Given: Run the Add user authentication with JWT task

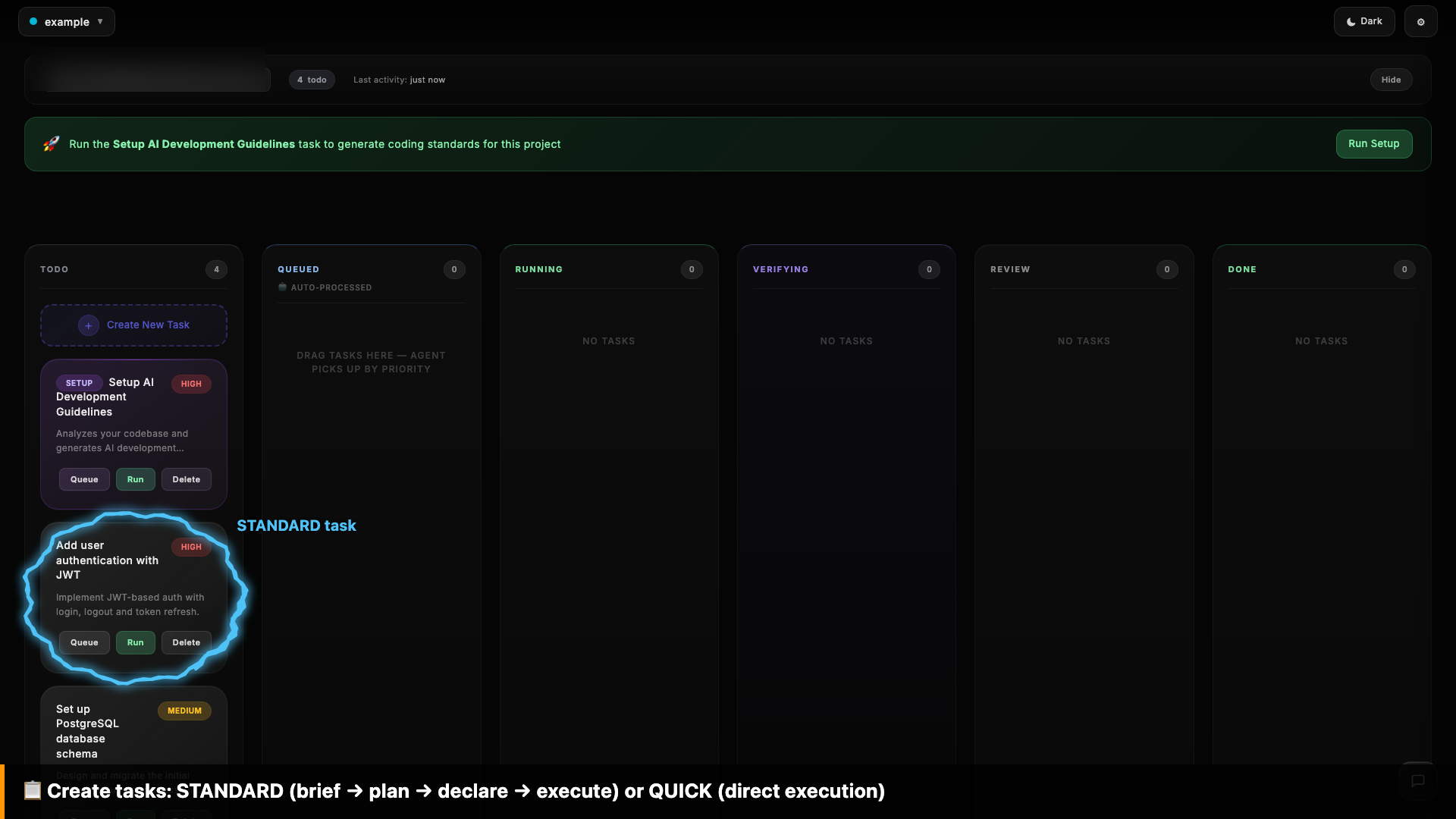Looking at the screenshot, I should (x=135, y=642).
